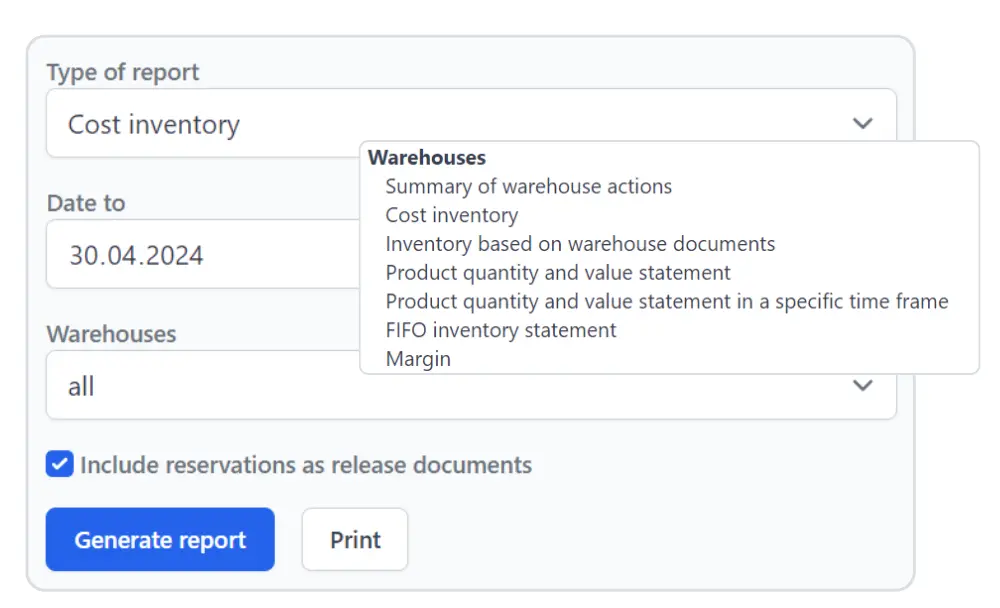1000x608 pixels.
Task: Choose Cost inventory from the list
Action: (x=451, y=216)
